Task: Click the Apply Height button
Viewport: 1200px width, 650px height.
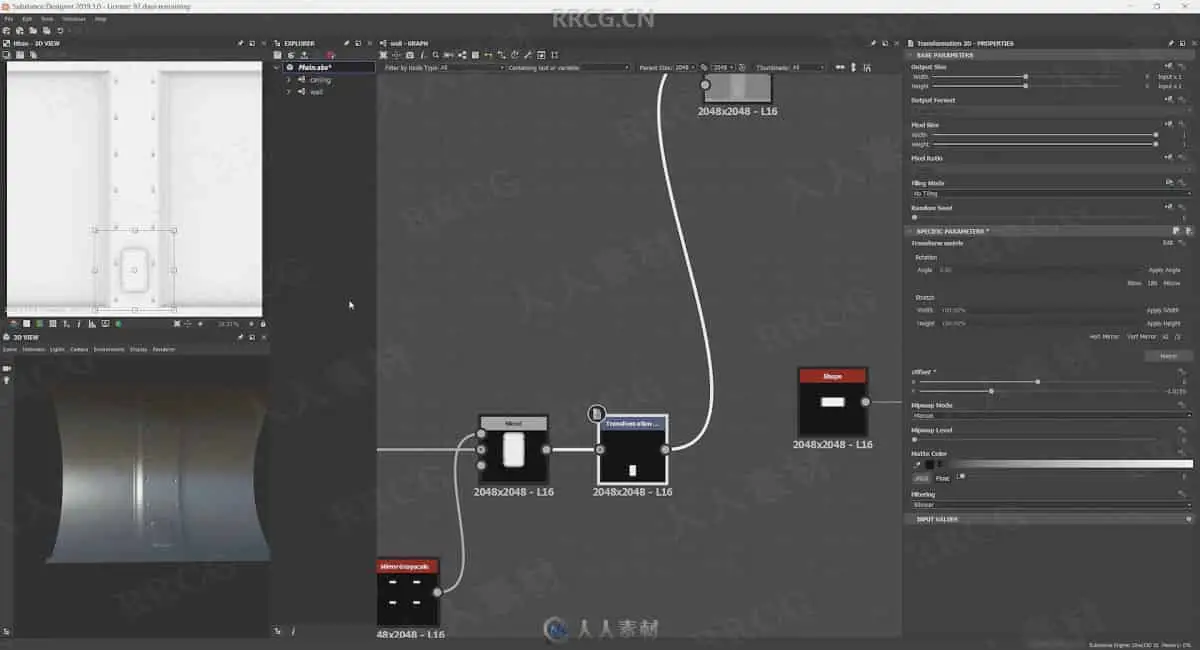Action: (1163, 324)
